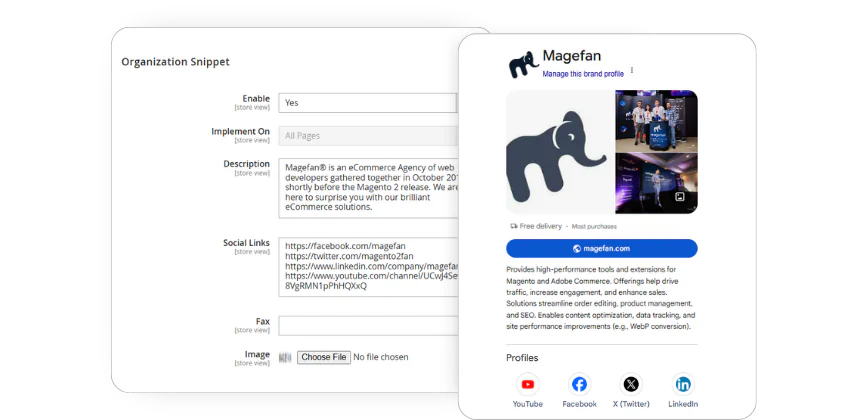Image resolution: width=850 pixels, height=420 pixels.
Task: Click the empty Fax input field
Action: pyautogui.click(x=369, y=326)
